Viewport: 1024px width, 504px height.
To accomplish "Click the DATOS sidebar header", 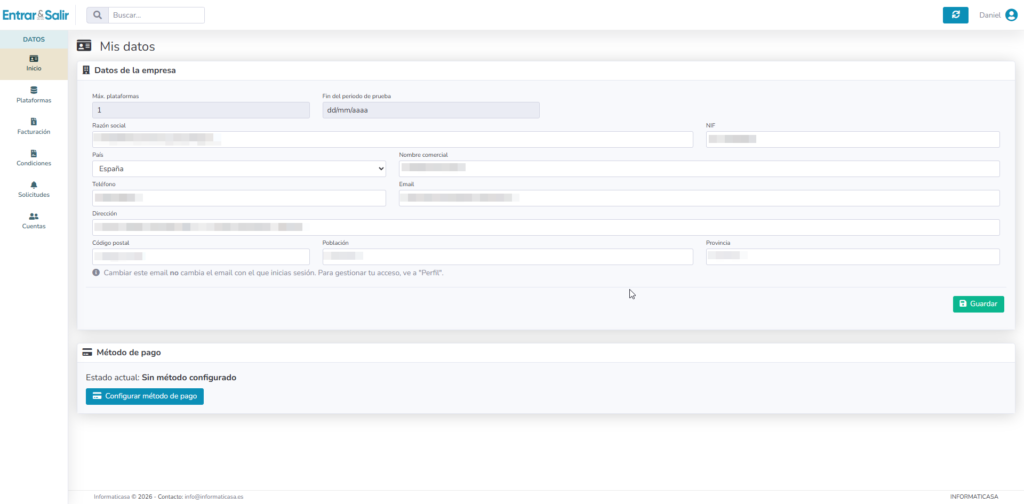I will point(34,39).
